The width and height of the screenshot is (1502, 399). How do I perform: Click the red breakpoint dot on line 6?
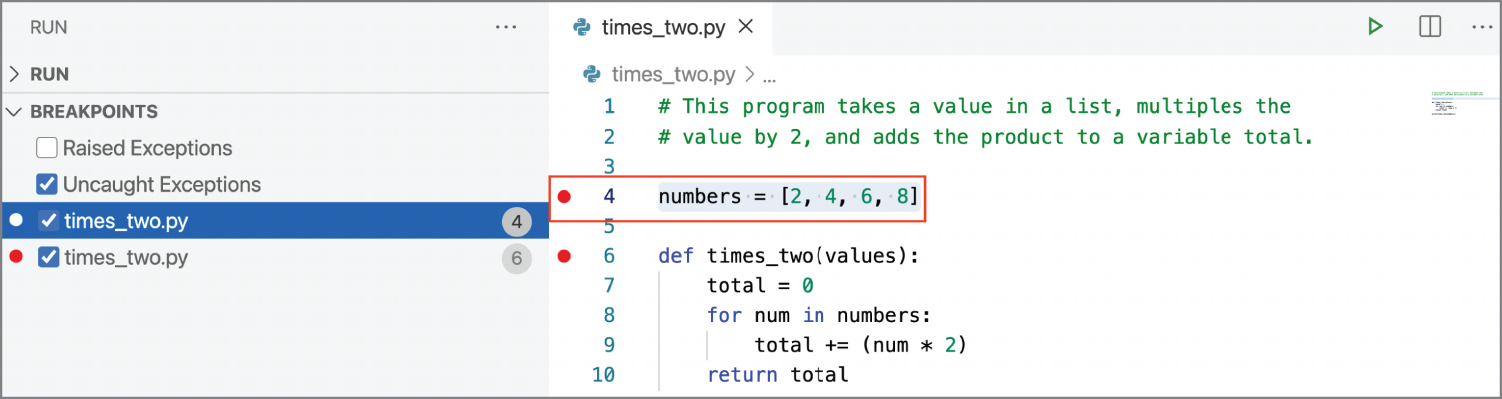(x=564, y=257)
